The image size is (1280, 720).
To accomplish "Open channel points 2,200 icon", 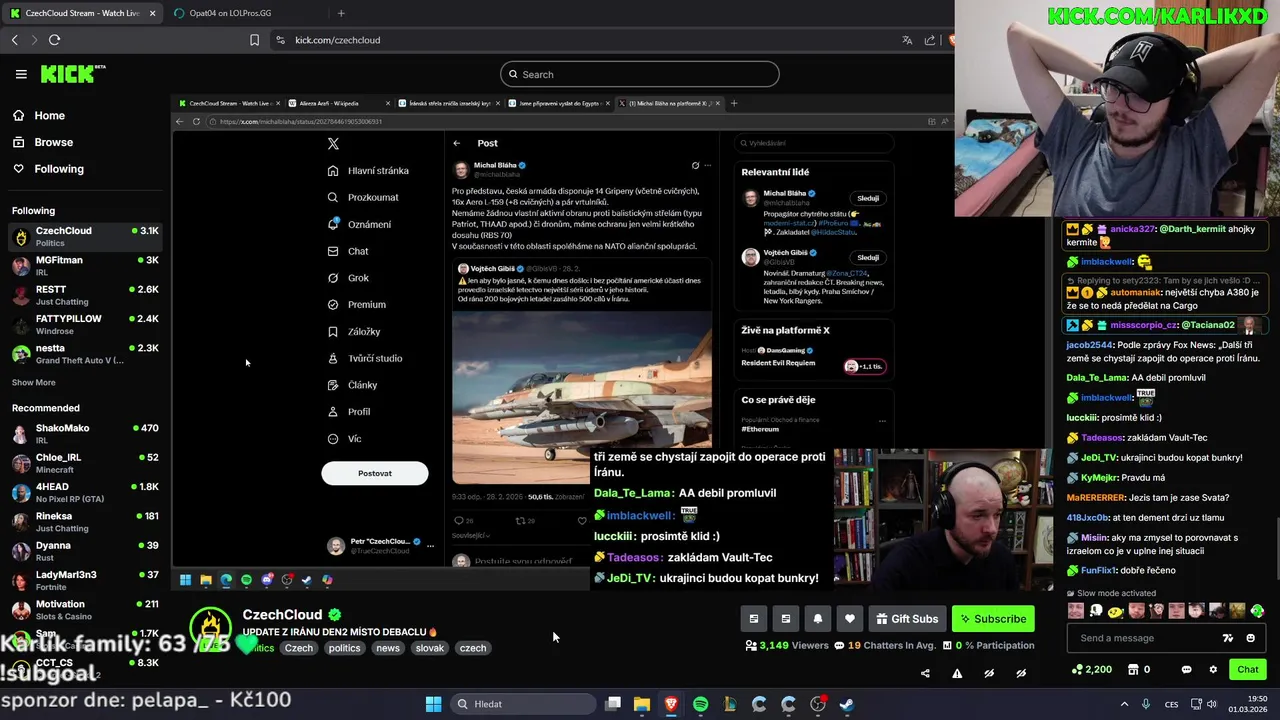I will pyautogui.click(x=1091, y=670).
